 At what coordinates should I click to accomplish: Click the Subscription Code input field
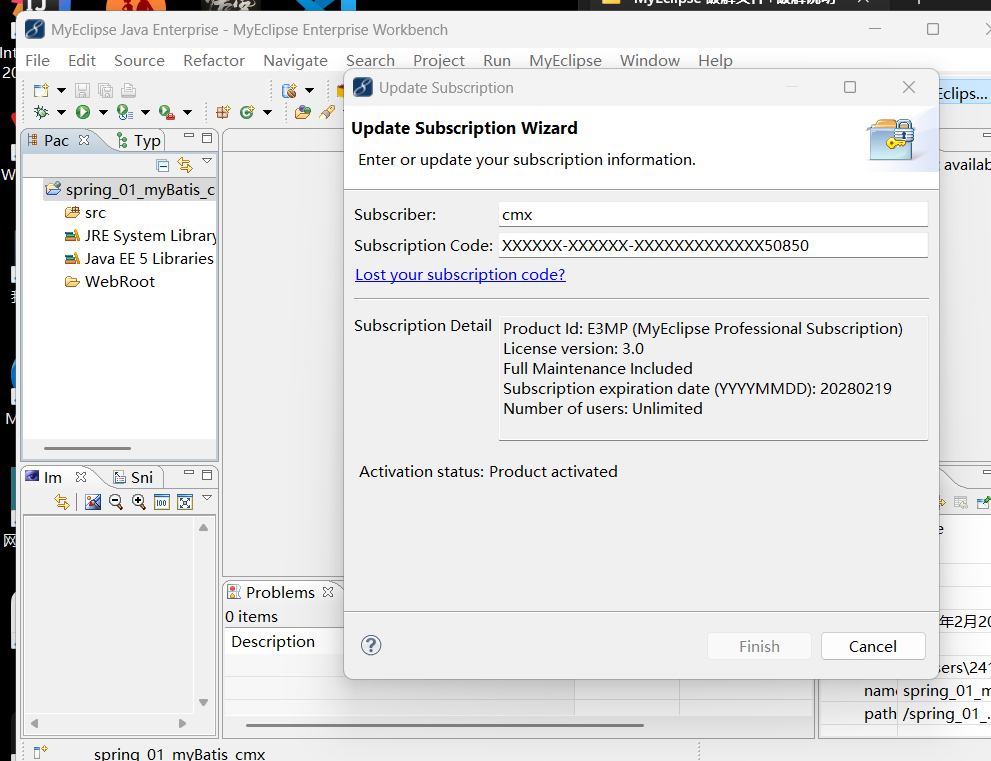coord(713,245)
